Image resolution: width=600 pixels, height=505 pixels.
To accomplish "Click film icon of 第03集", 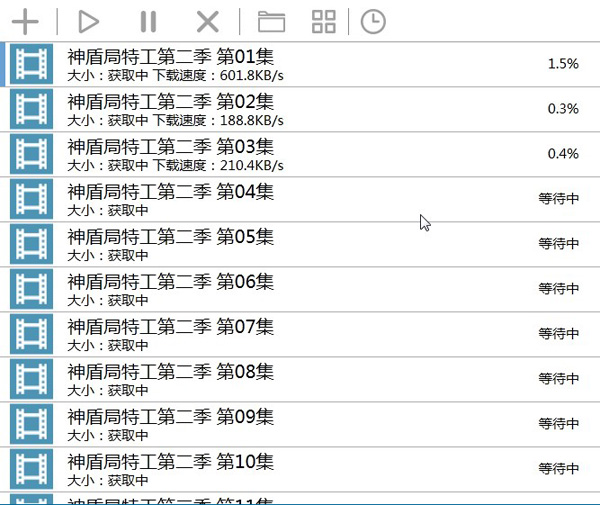I will click(x=31, y=154).
